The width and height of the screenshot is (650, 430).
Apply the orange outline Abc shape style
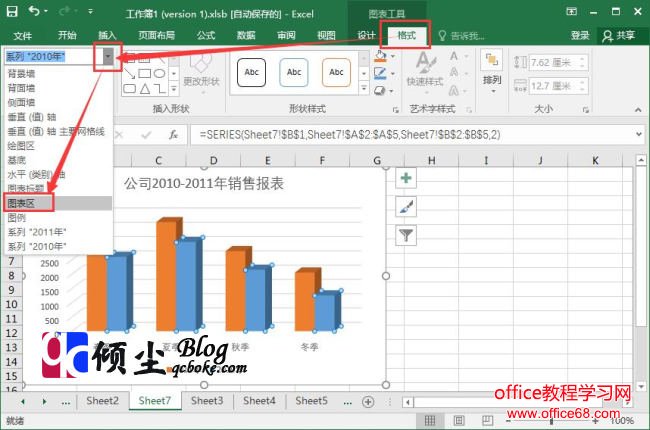pos(336,72)
